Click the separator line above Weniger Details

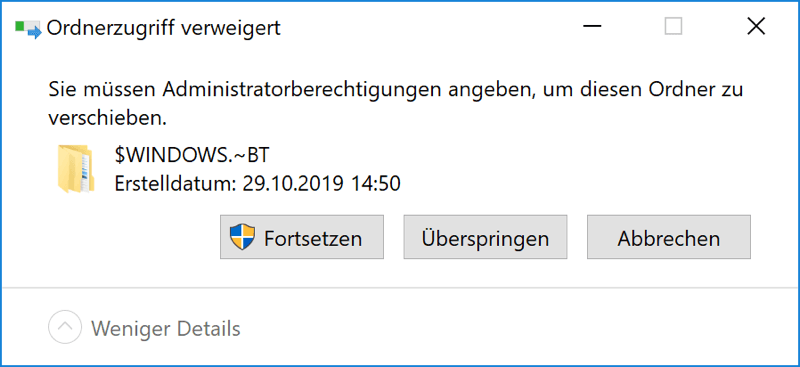pyautogui.click(x=400, y=287)
